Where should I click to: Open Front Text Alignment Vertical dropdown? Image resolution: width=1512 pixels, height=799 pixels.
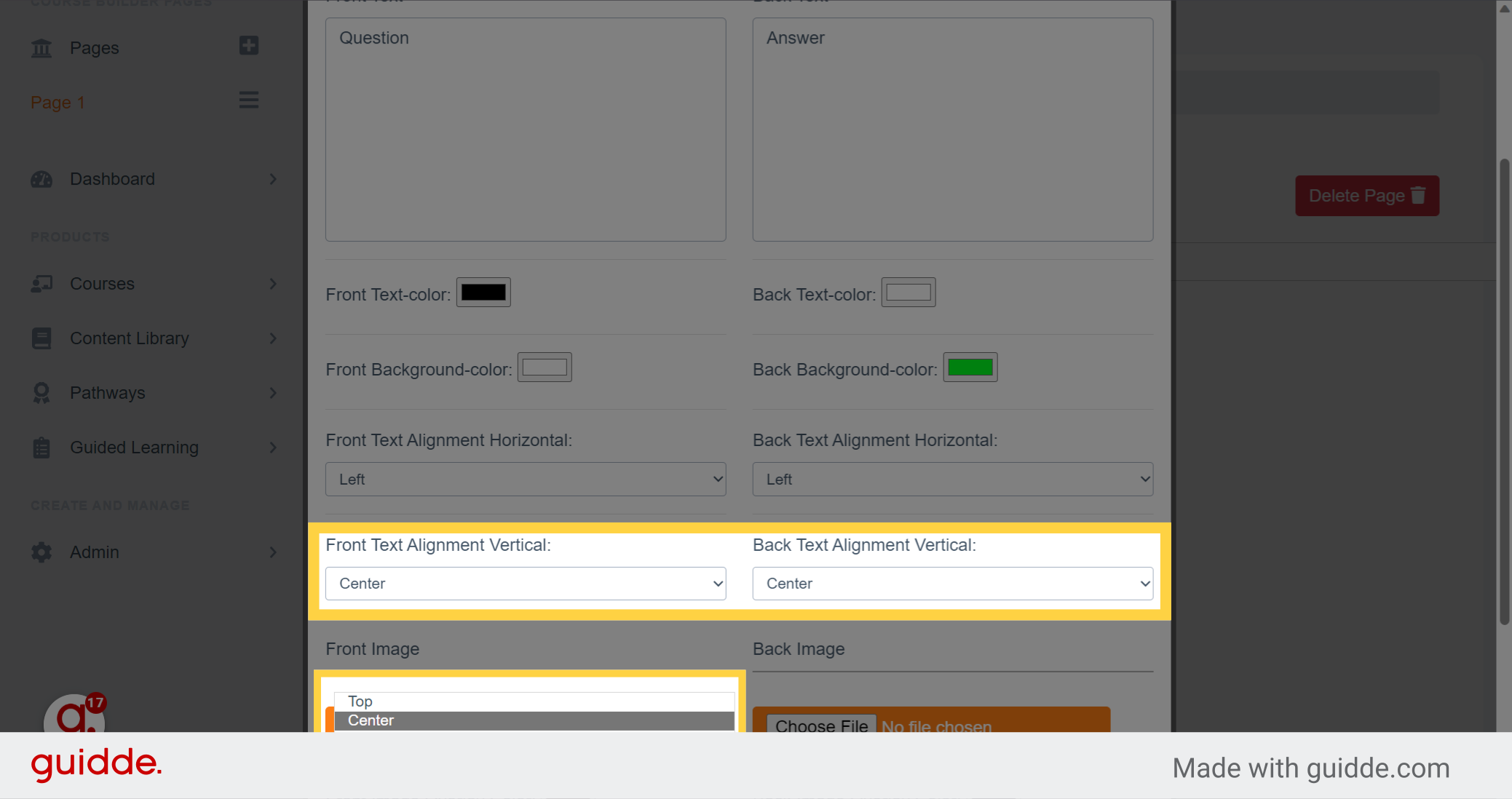[526, 584]
